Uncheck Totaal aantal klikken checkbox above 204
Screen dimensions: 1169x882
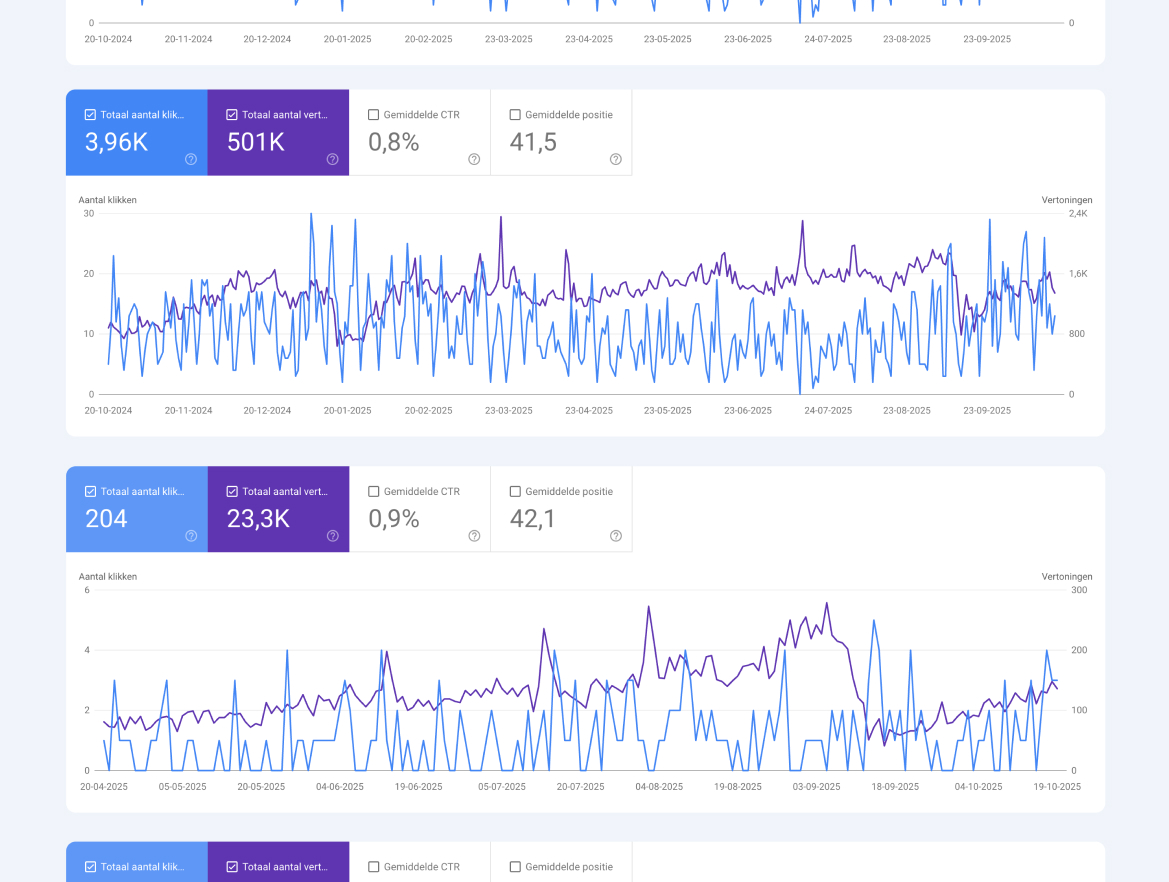tap(91, 492)
